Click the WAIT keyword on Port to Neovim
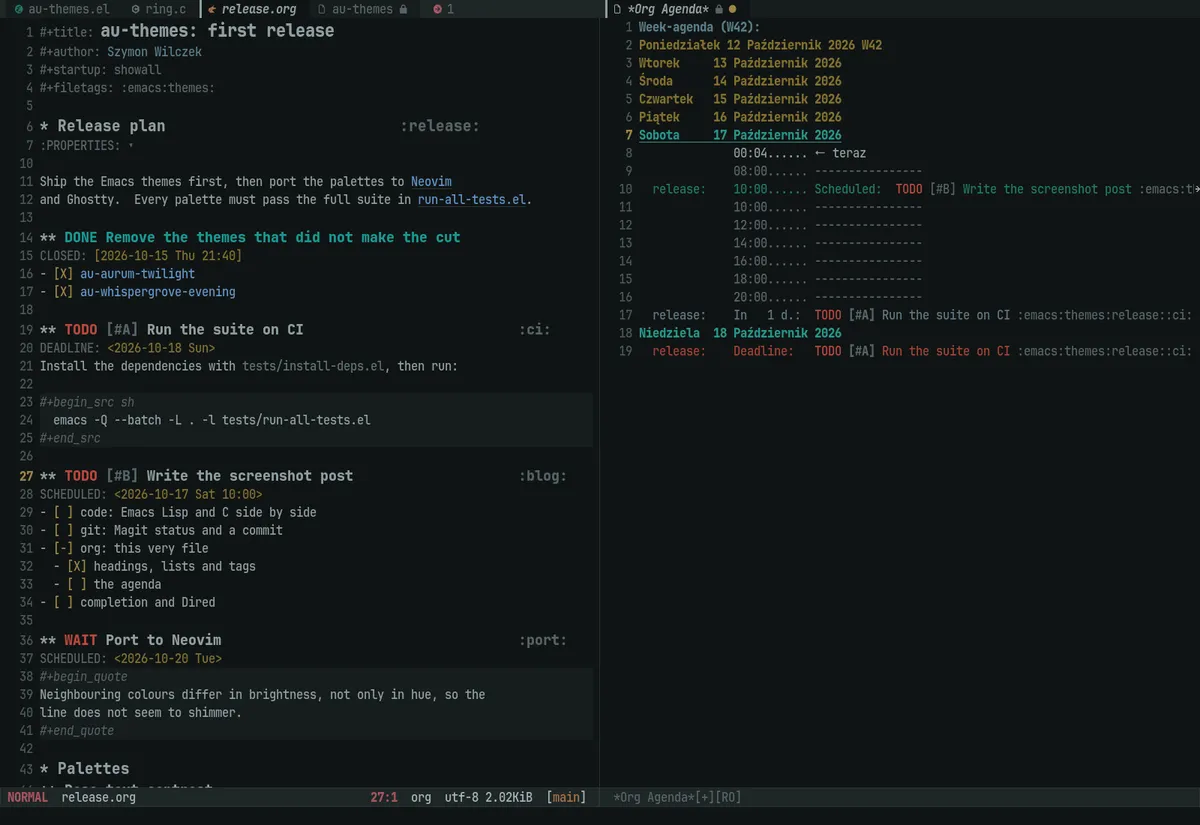The image size is (1200, 825). pos(81,640)
